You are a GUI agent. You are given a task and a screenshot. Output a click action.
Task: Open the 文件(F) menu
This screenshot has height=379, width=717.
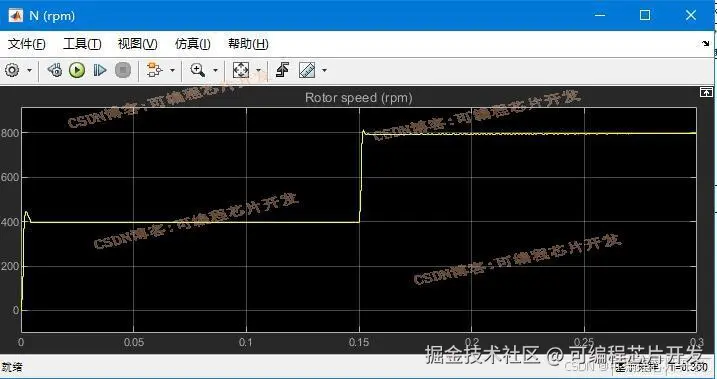27,44
